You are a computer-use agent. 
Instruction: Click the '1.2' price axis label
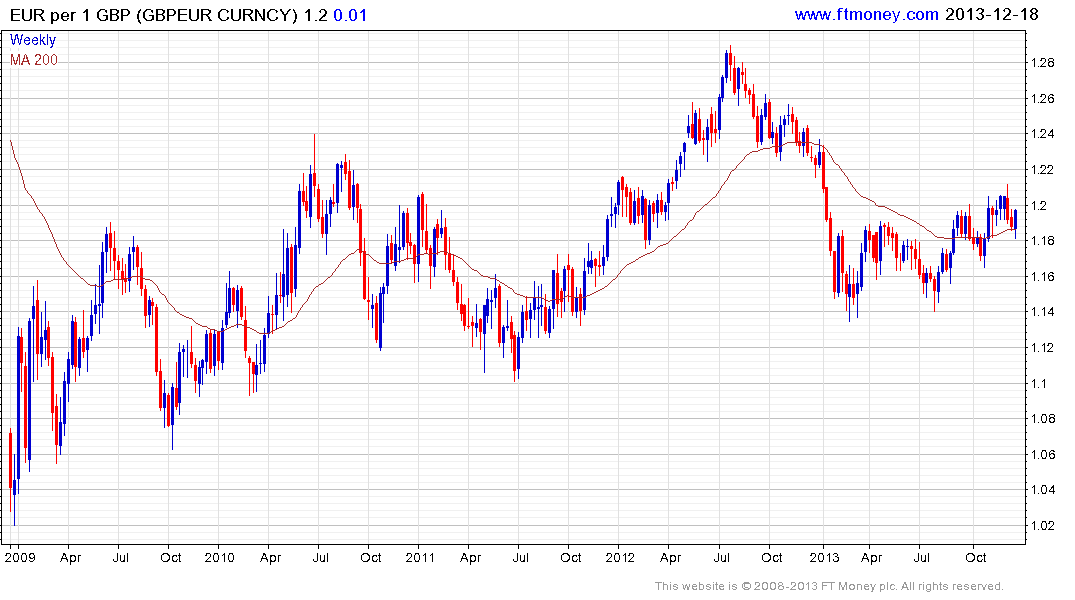(1038, 206)
